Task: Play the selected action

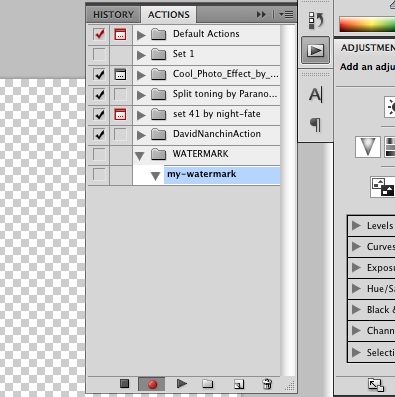Action: point(181,384)
